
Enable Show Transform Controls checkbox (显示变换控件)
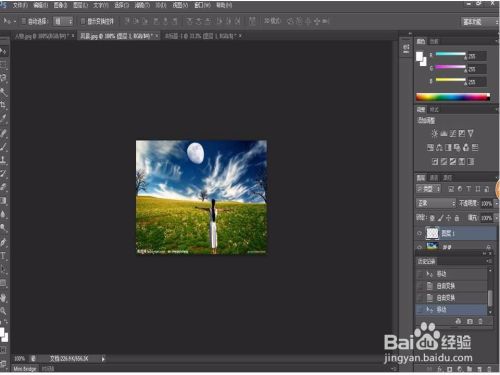point(83,21)
